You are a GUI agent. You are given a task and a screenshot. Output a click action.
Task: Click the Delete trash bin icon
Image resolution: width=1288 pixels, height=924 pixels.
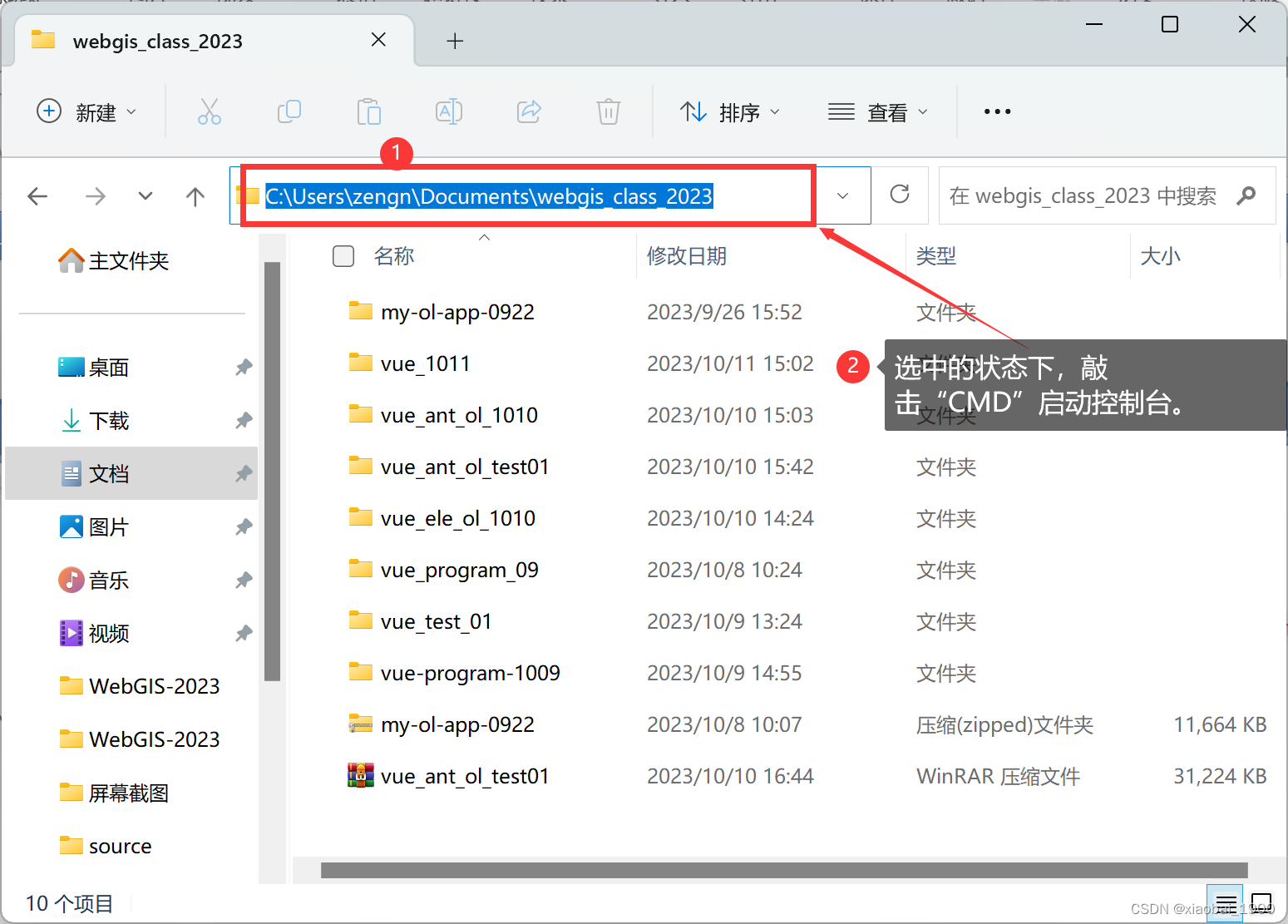click(609, 111)
